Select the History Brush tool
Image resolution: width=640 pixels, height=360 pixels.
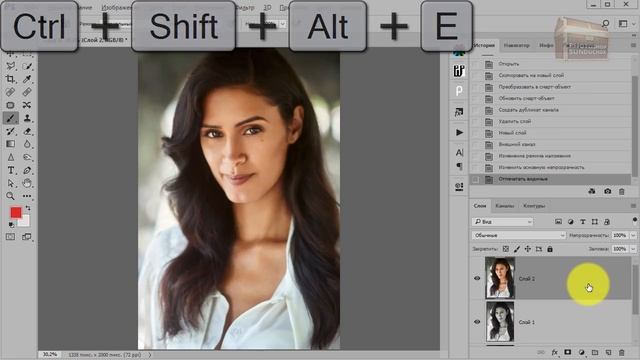point(11,131)
